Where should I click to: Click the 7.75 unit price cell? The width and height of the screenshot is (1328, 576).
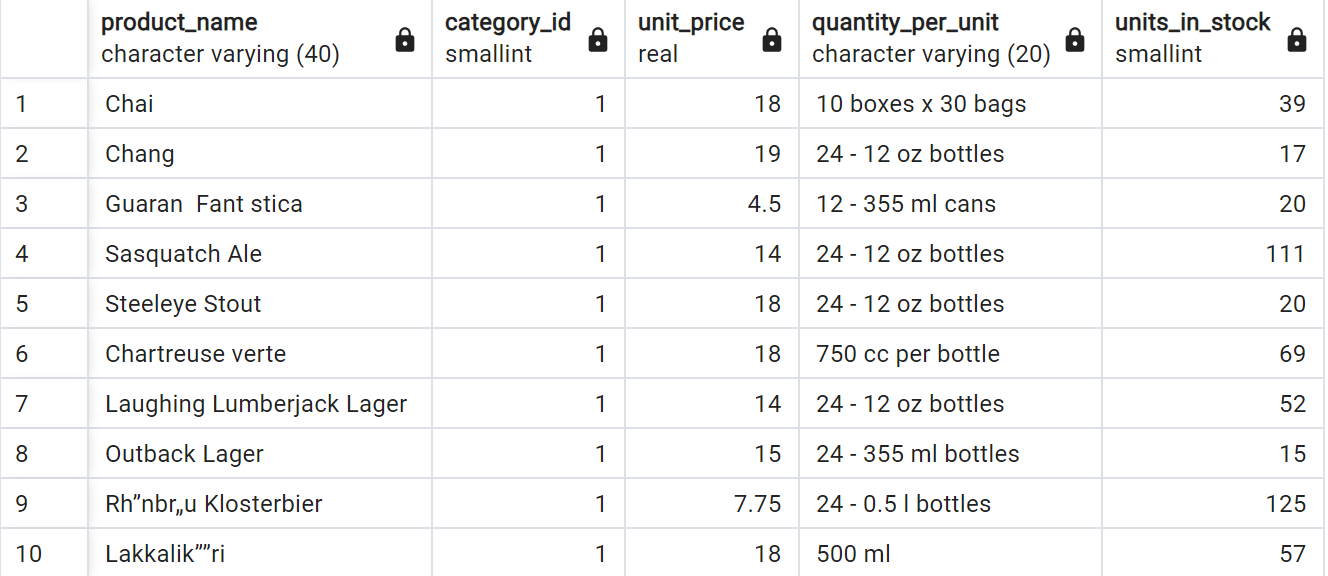click(712, 504)
